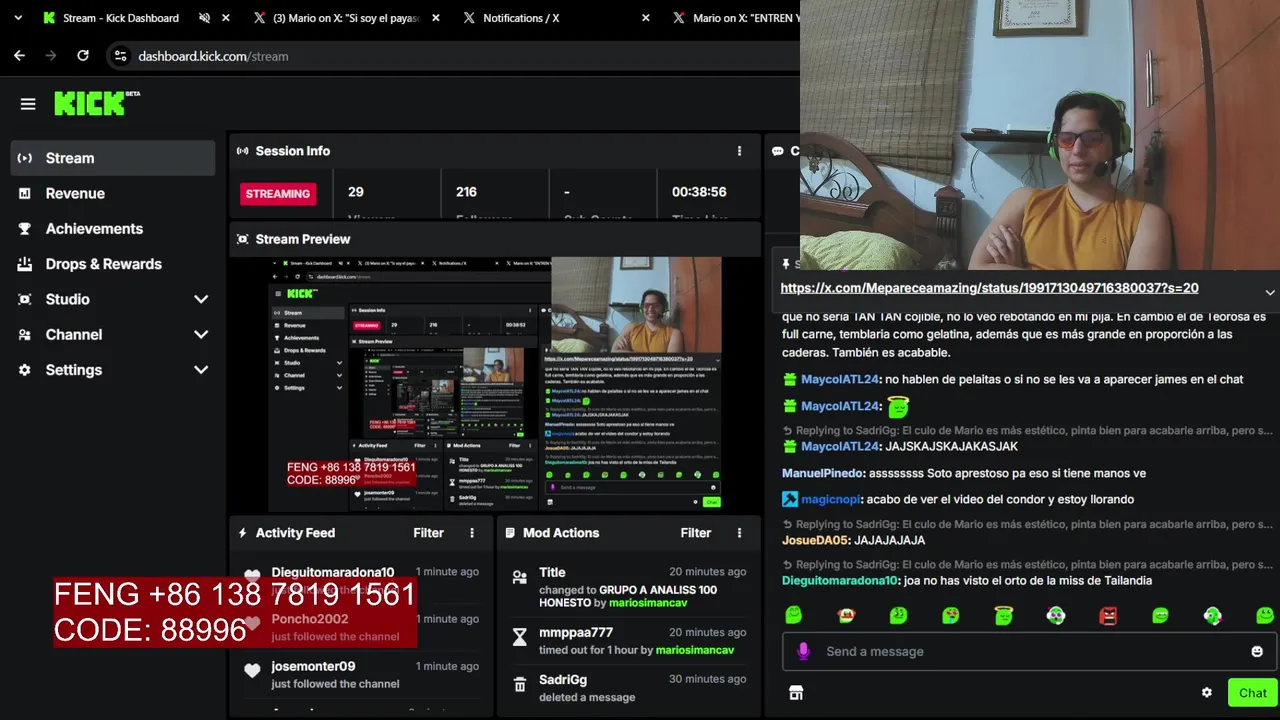1280x720 pixels.
Task: Click the address bar URL
Action: pyautogui.click(x=213, y=56)
